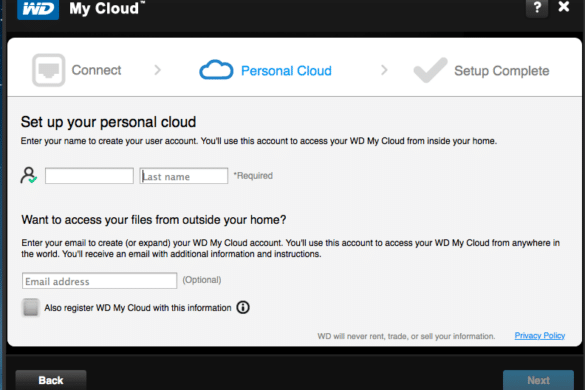This screenshot has height=390, width=585.
Task: Continue setup with the Next button
Action: [538, 380]
